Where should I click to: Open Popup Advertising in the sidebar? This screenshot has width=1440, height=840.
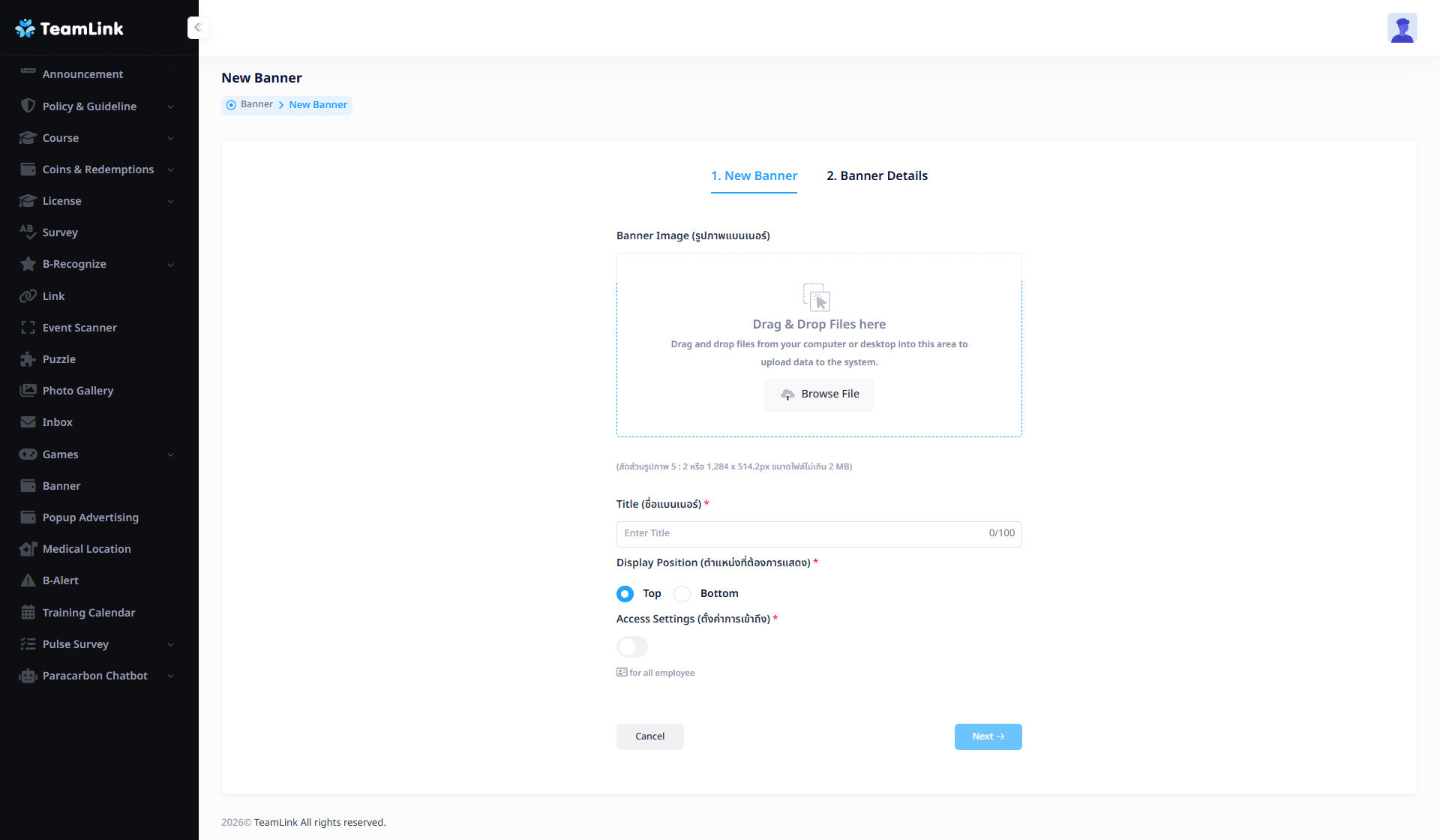(90, 517)
